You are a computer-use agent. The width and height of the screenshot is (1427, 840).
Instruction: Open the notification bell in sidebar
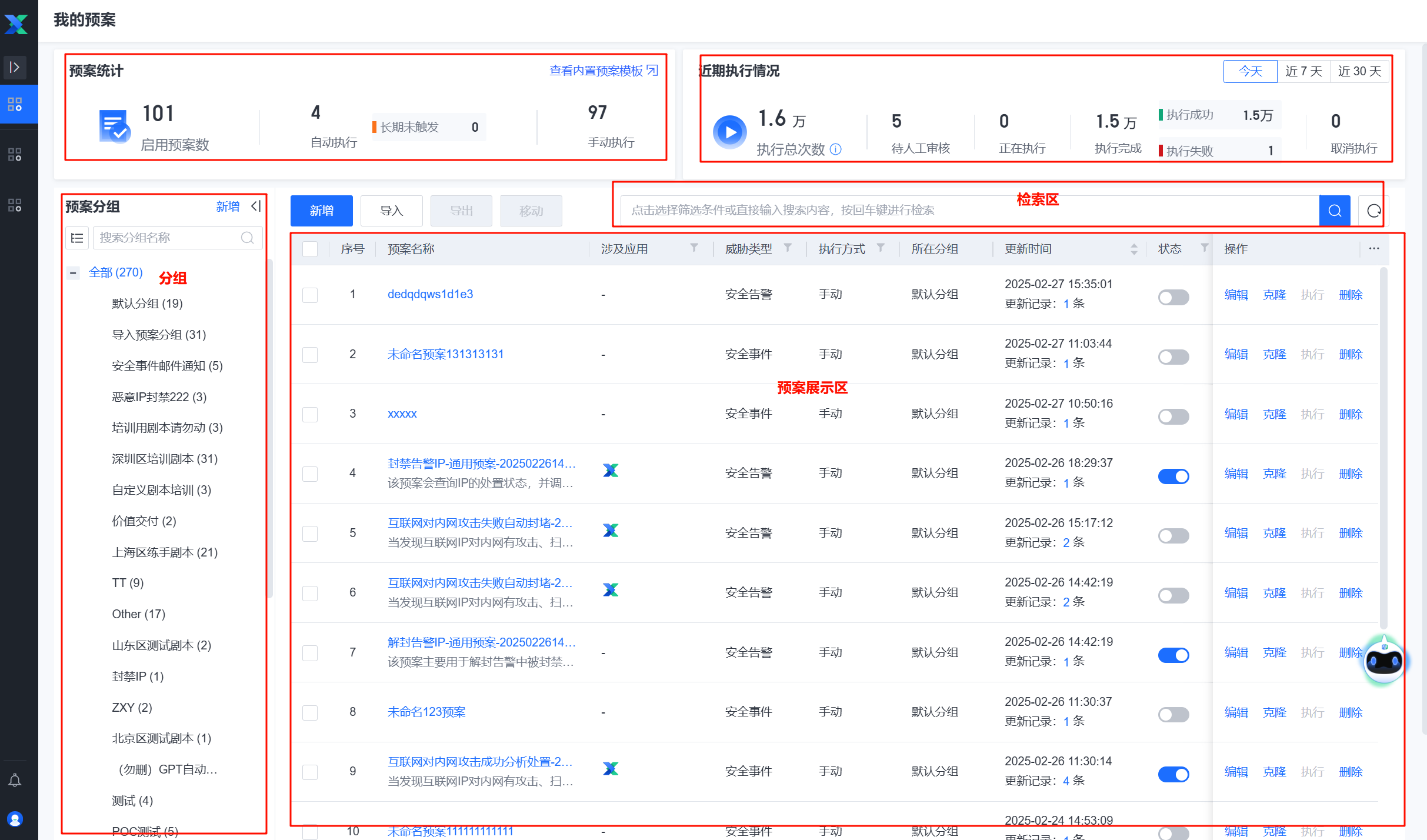coord(15,781)
